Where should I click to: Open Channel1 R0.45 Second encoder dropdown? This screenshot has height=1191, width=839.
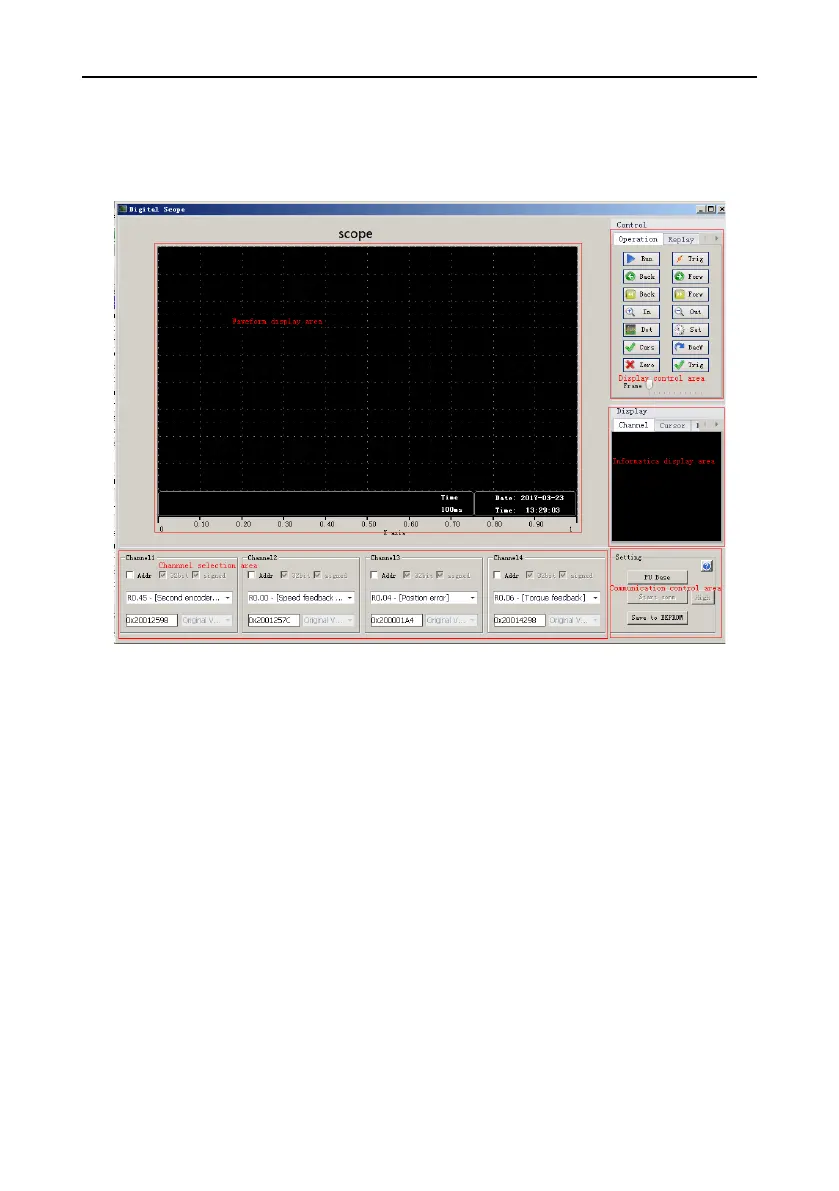(179, 598)
